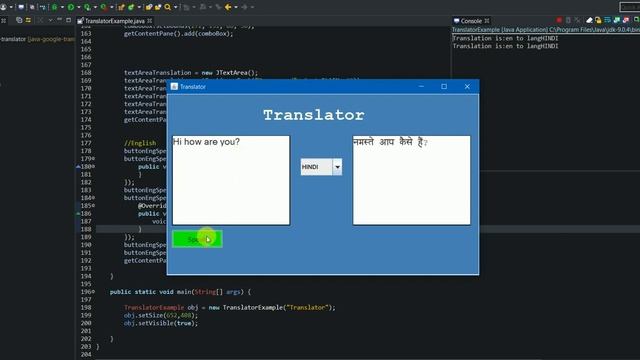Open the Run icon dropdown arrow

click(x=78, y=7)
